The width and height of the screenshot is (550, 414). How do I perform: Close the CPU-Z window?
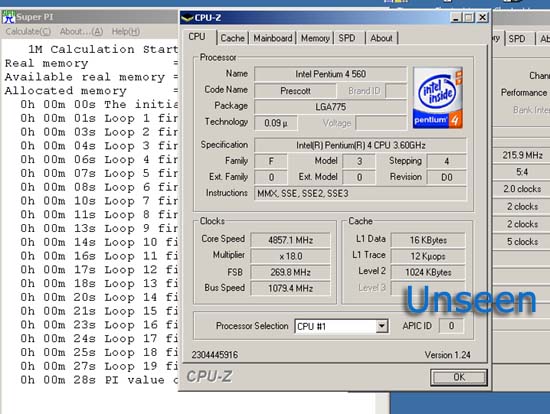[x=482, y=17]
